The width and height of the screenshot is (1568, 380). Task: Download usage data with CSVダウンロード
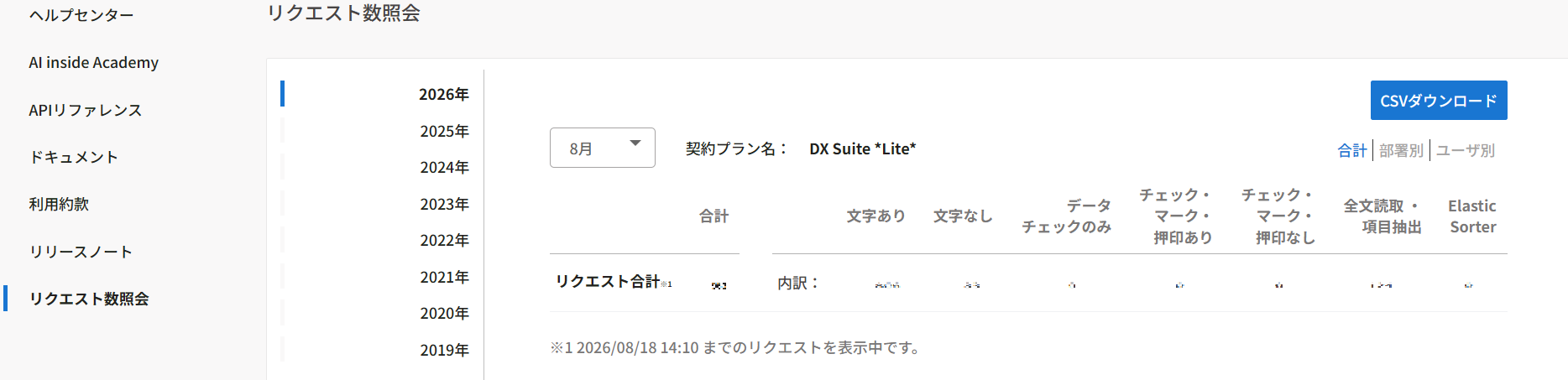[x=1439, y=101]
